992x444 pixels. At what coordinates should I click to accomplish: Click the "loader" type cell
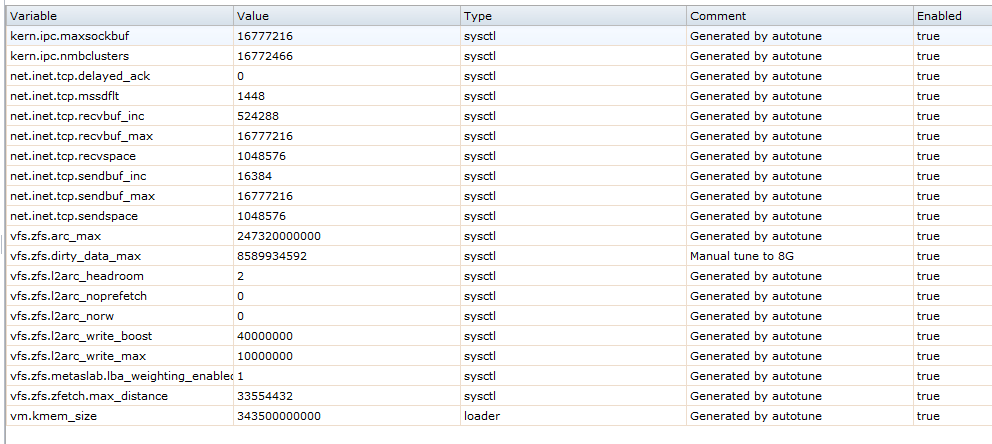click(x=482, y=416)
